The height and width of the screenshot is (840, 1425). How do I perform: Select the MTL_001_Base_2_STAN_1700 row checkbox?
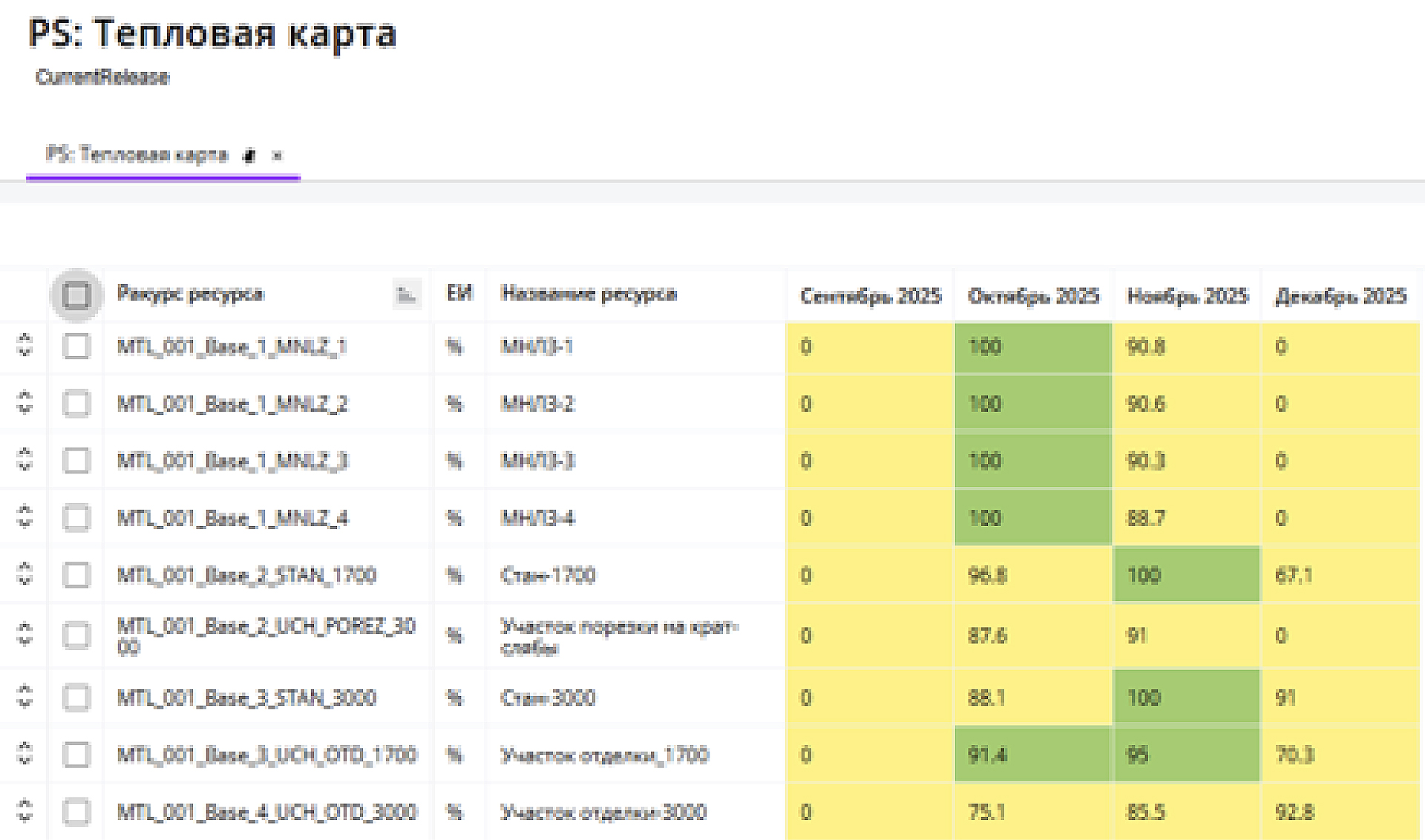(76, 574)
